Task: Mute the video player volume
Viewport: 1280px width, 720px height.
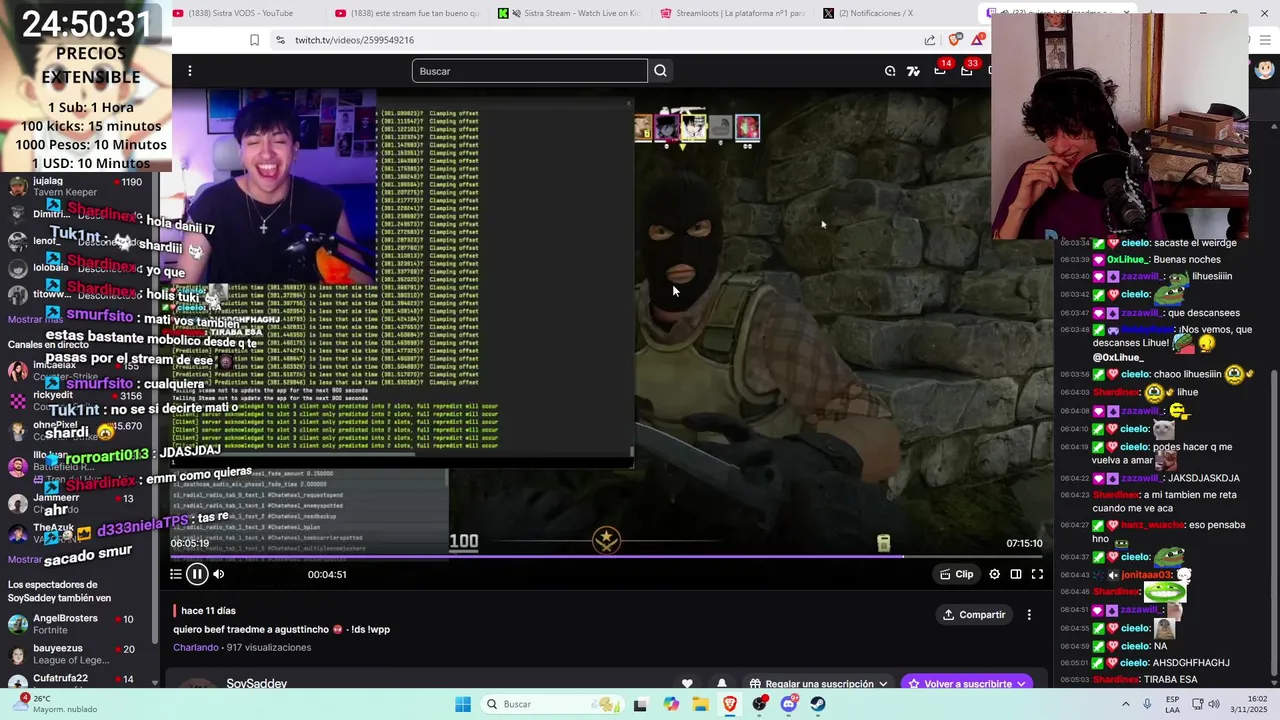Action: pyautogui.click(x=219, y=574)
